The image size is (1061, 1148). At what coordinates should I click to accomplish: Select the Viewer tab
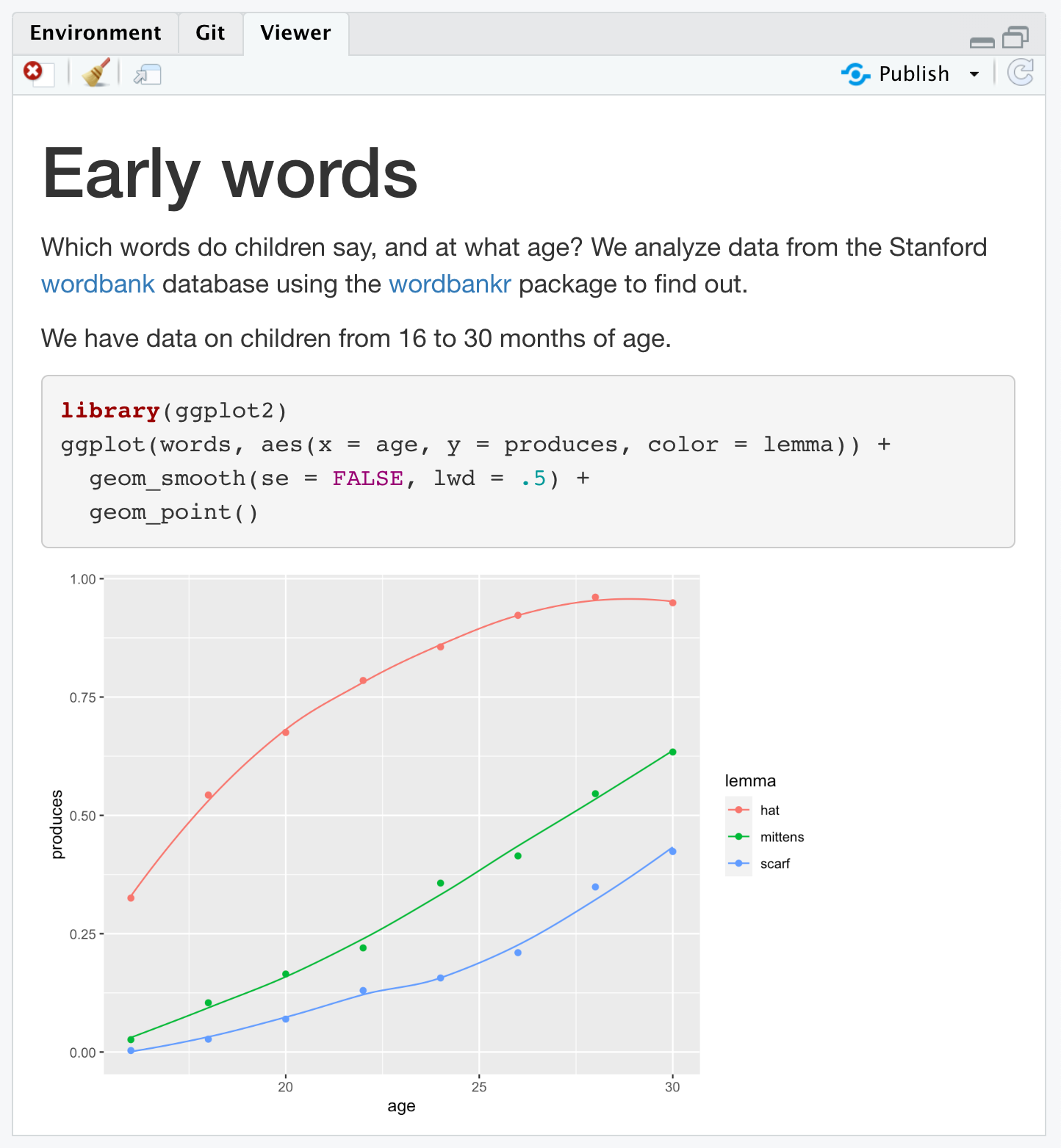(295, 33)
